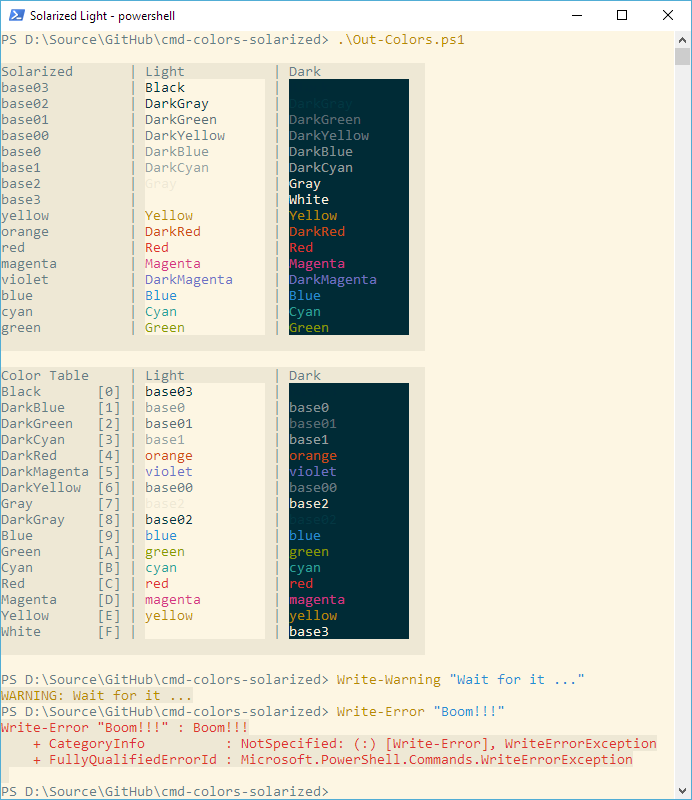The height and width of the screenshot is (800, 692).
Task: Click the scrollbar up arrow
Action: [682, 39]
